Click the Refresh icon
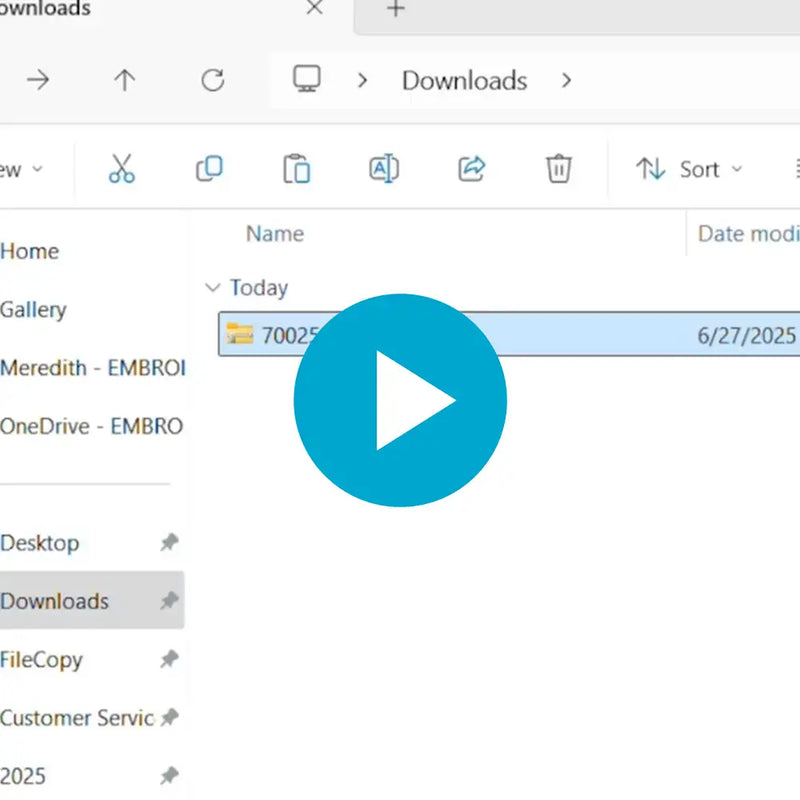 coord(212,81)
